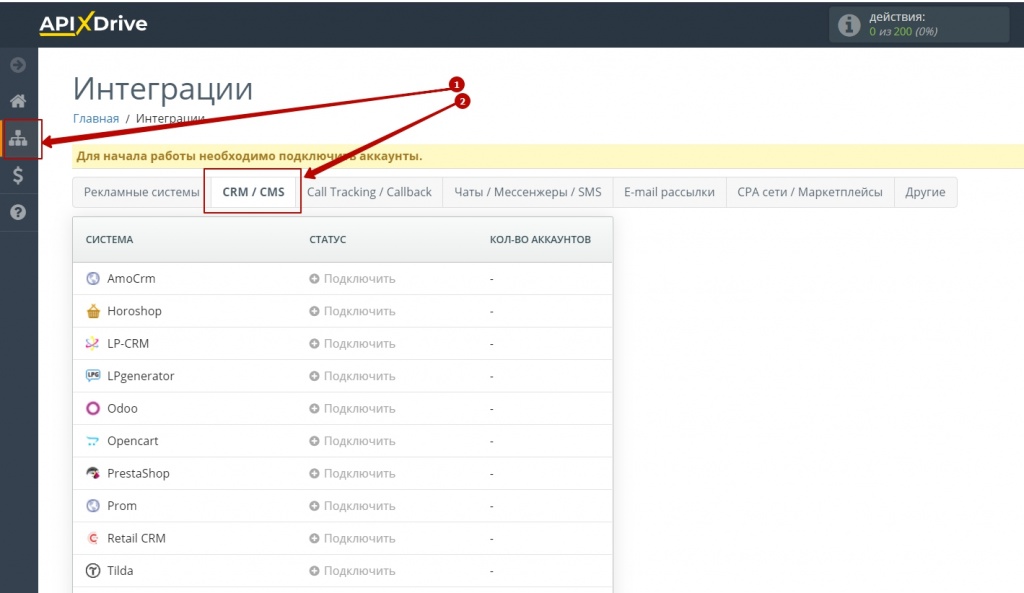Click plus icon in Tilda row
The image size is (1024, 593).
(x=314, y=570)
